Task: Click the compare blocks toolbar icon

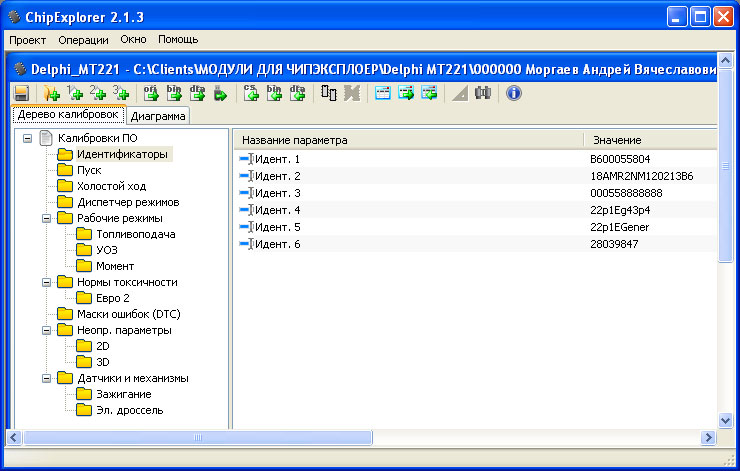Action: click(x=329, y=93)
